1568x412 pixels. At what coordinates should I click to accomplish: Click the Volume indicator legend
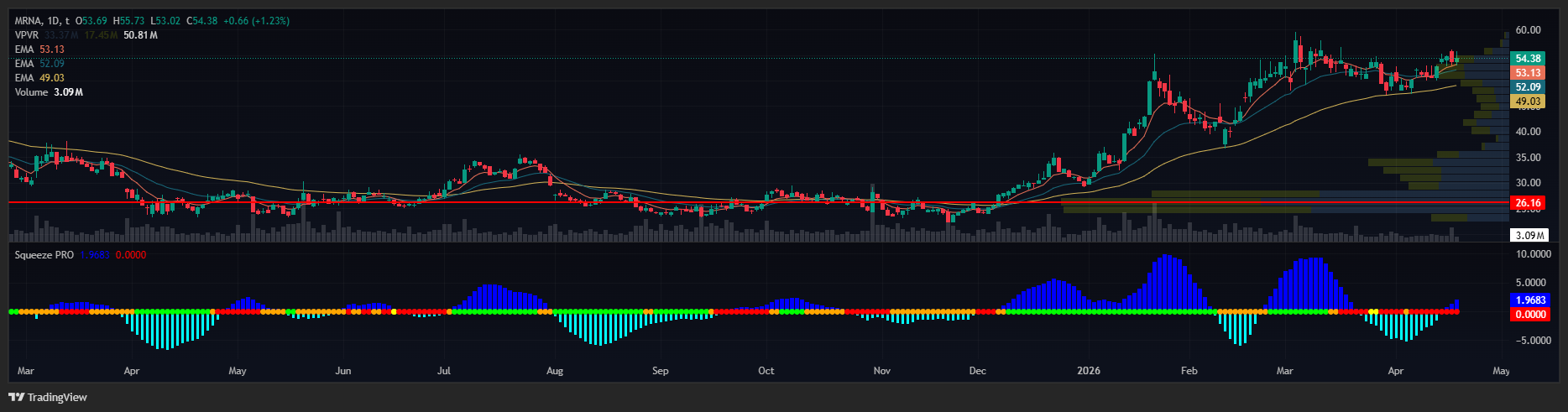tap(31, 92)
